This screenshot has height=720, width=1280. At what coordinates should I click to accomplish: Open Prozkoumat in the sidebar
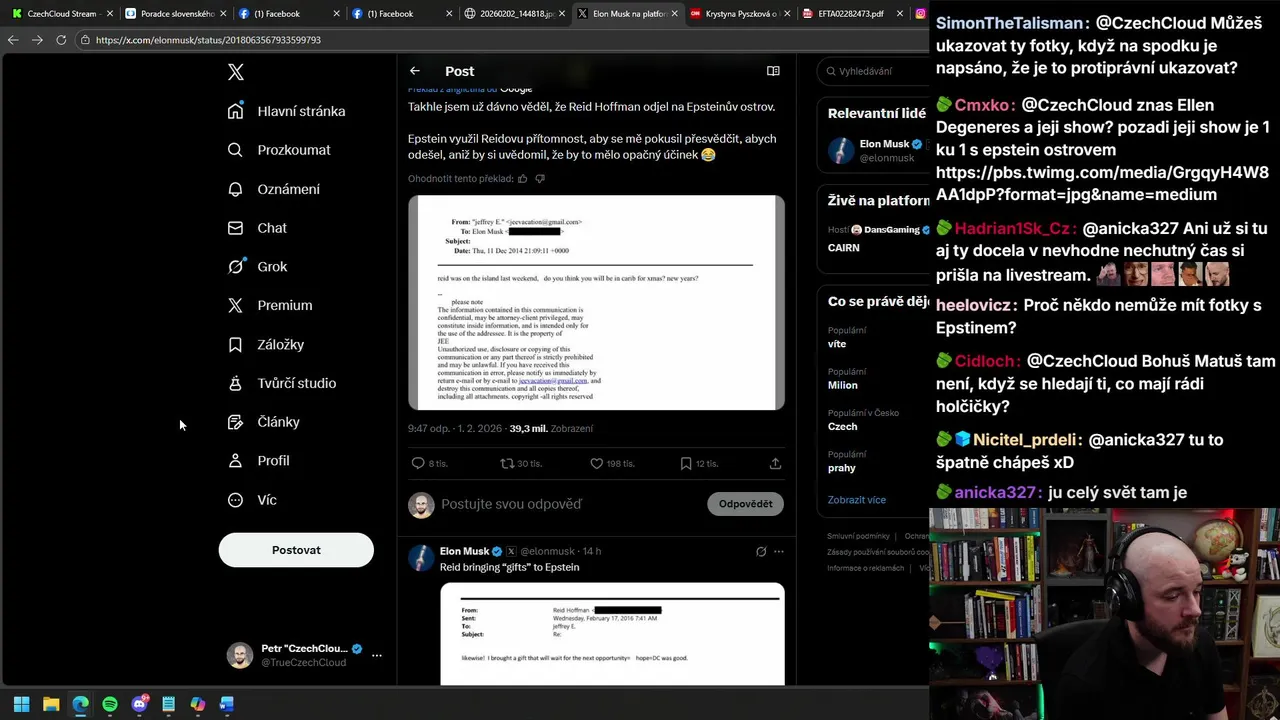tap(280, 150)
